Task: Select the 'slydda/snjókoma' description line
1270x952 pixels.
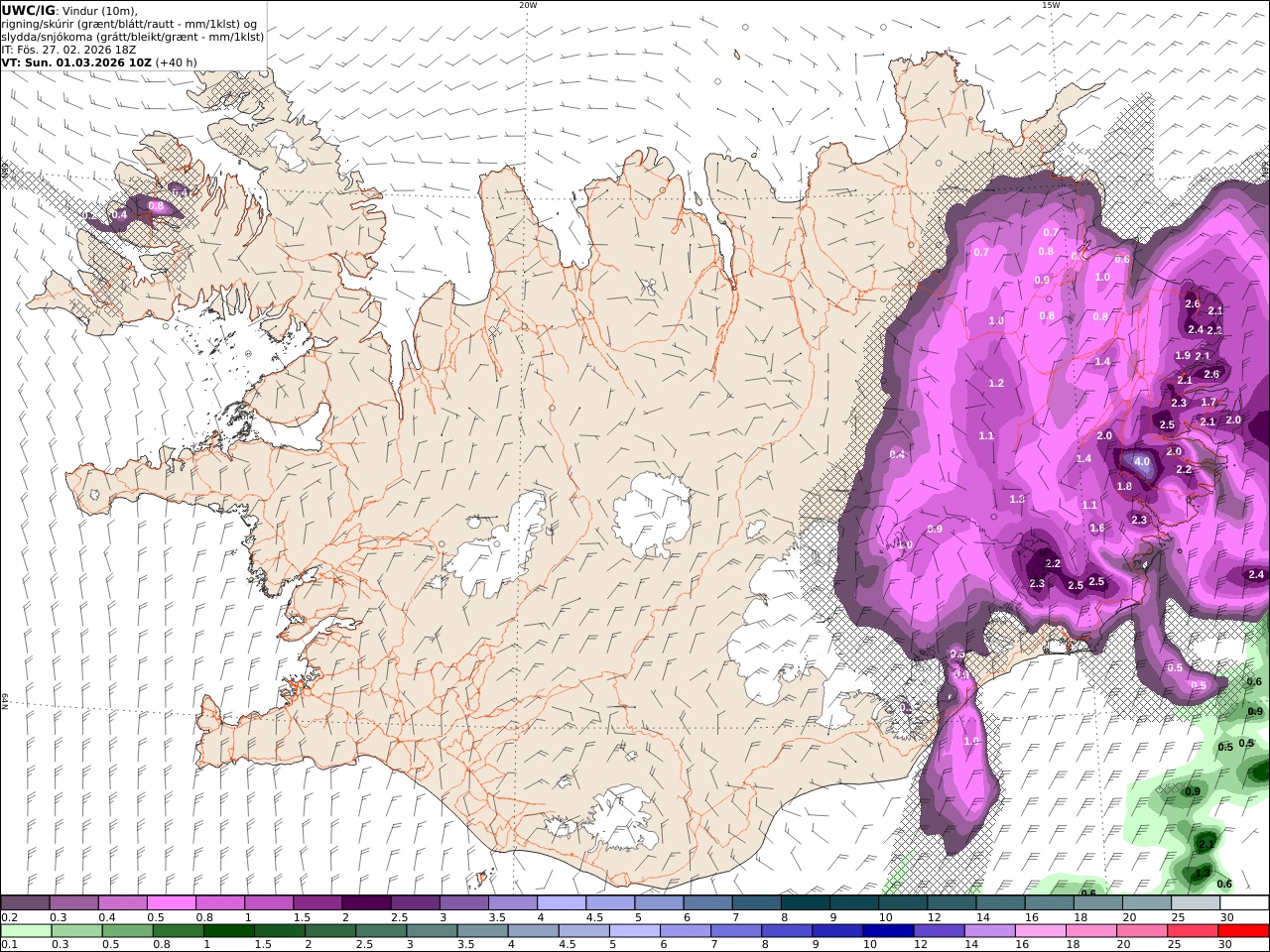Action: click(x=133, y=37)
